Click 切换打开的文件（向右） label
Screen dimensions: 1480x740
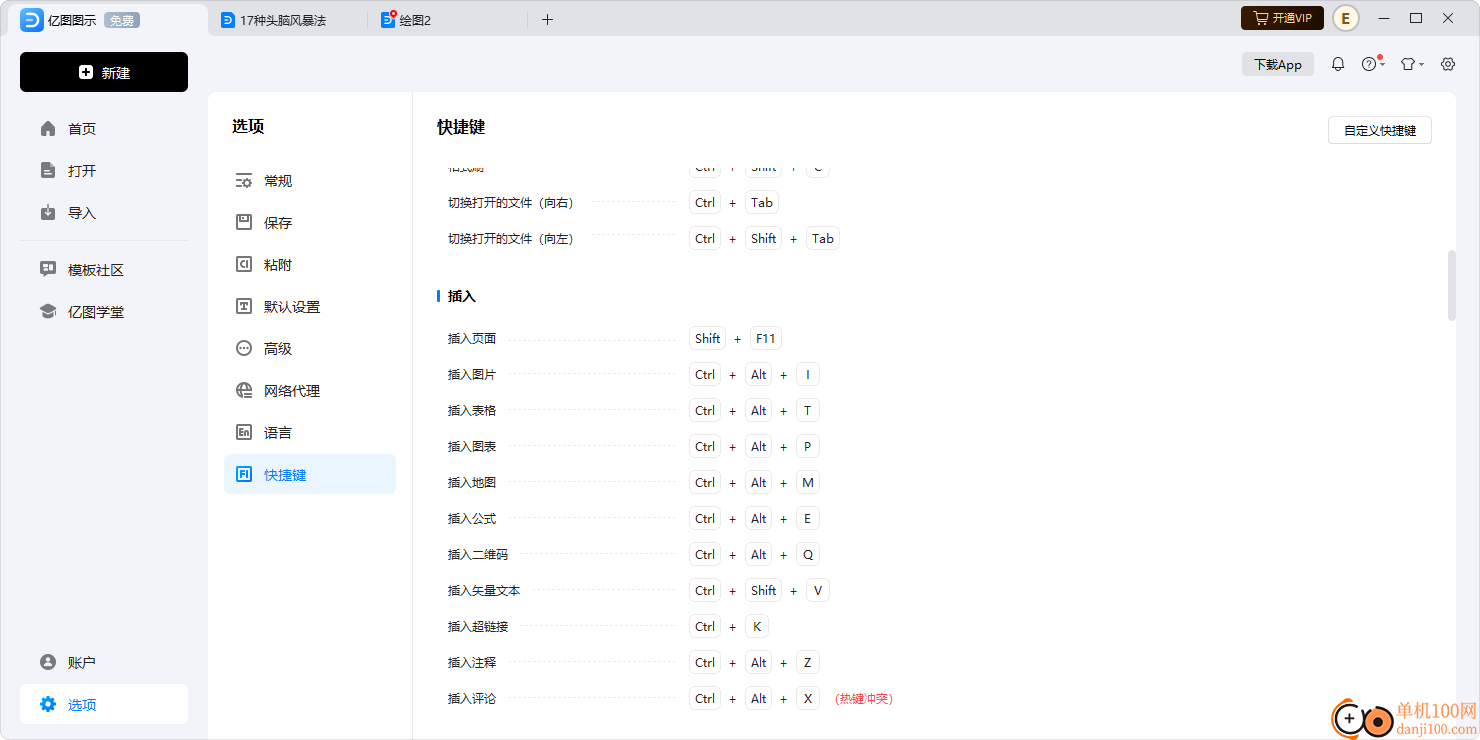(511, 203)
